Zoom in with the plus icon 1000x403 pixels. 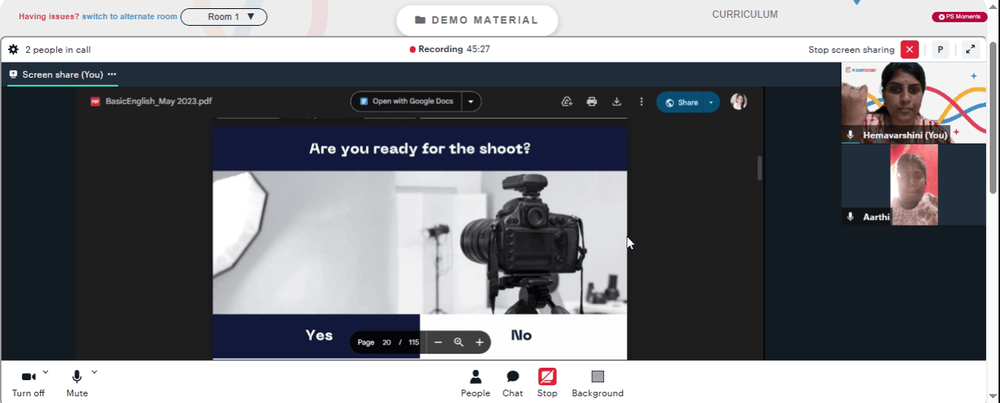[x=479, y=342]
